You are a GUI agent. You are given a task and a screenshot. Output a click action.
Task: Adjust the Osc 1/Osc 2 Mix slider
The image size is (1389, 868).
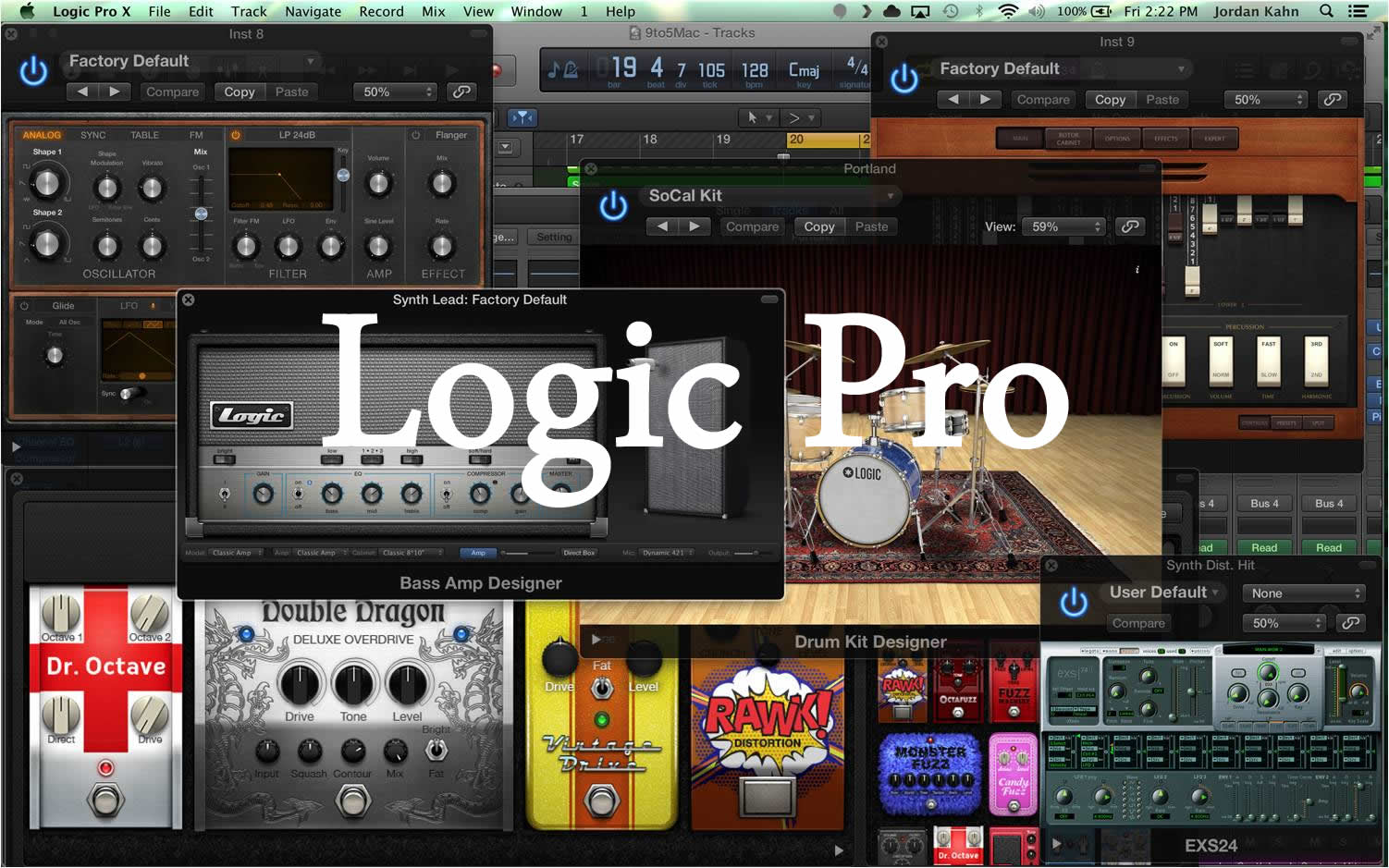click(201, 214)
